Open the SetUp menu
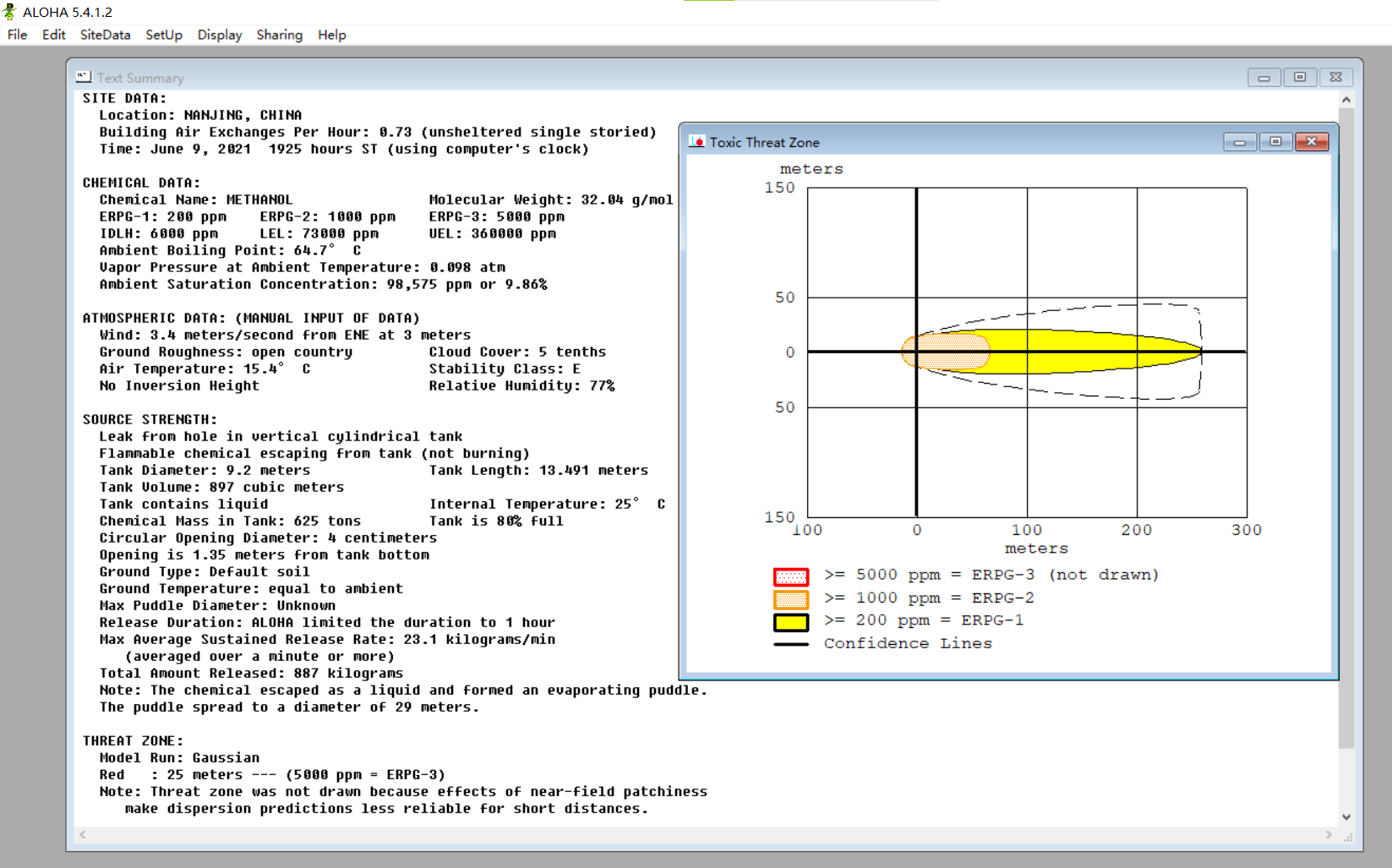Image resolution: width=1392 pixels, height=868 pixels. 164,35
